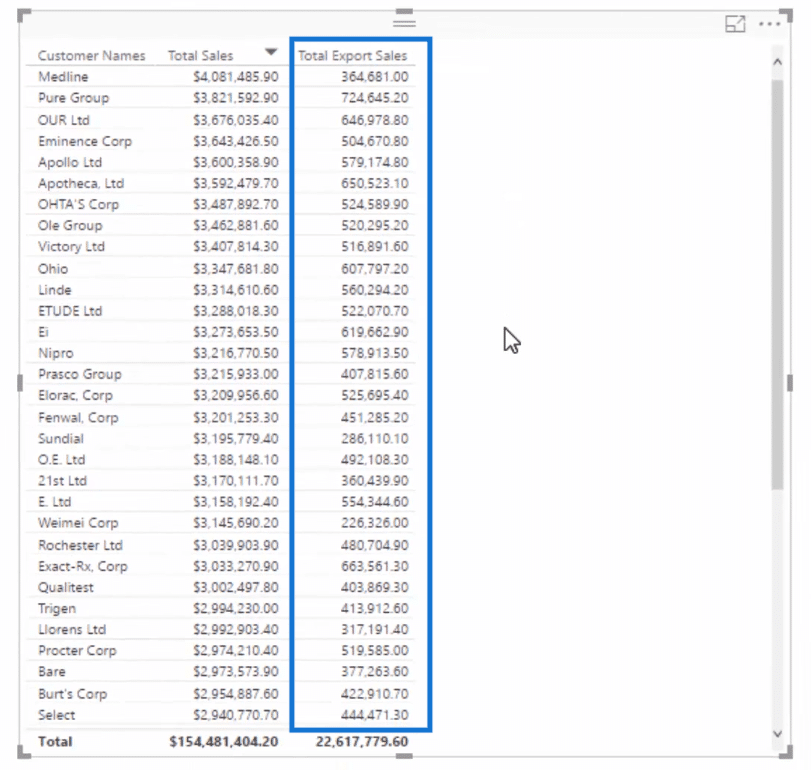Screen dimensions: 811x770
Task: Select the Ole Group customer name
Action: tap(70, 226)
